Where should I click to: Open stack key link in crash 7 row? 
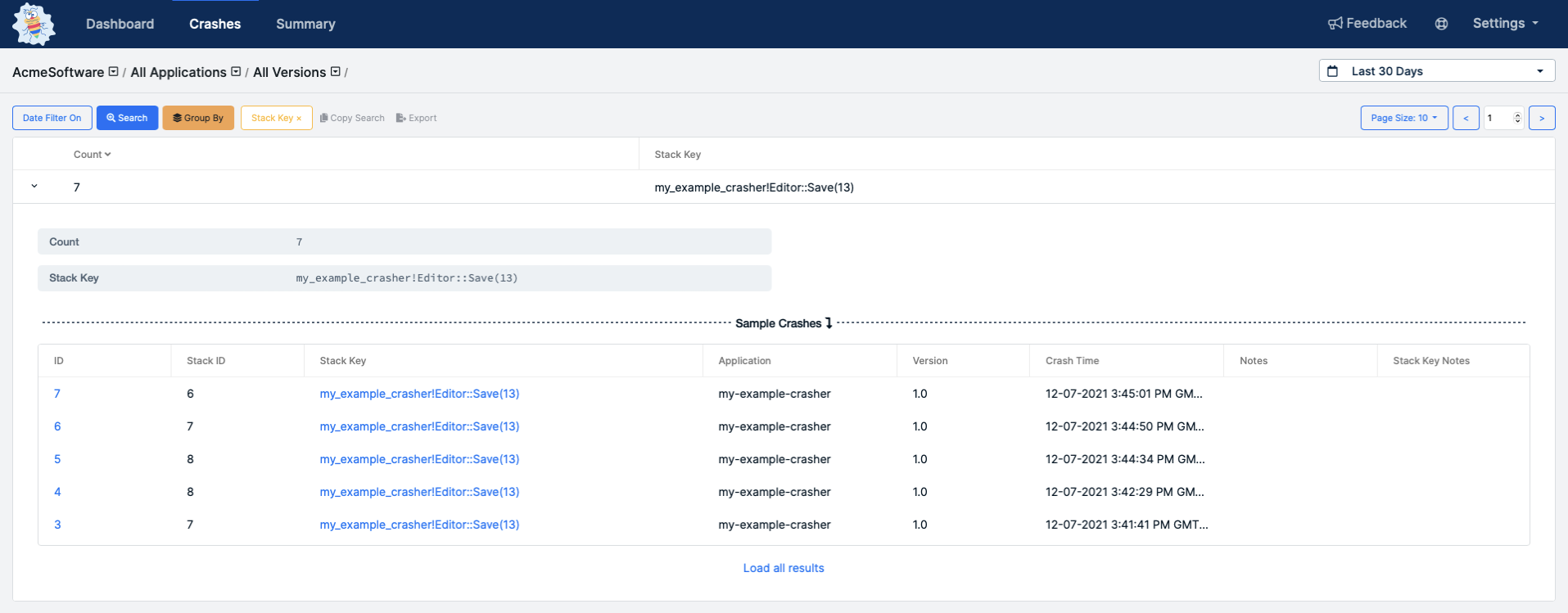[419, 394]
